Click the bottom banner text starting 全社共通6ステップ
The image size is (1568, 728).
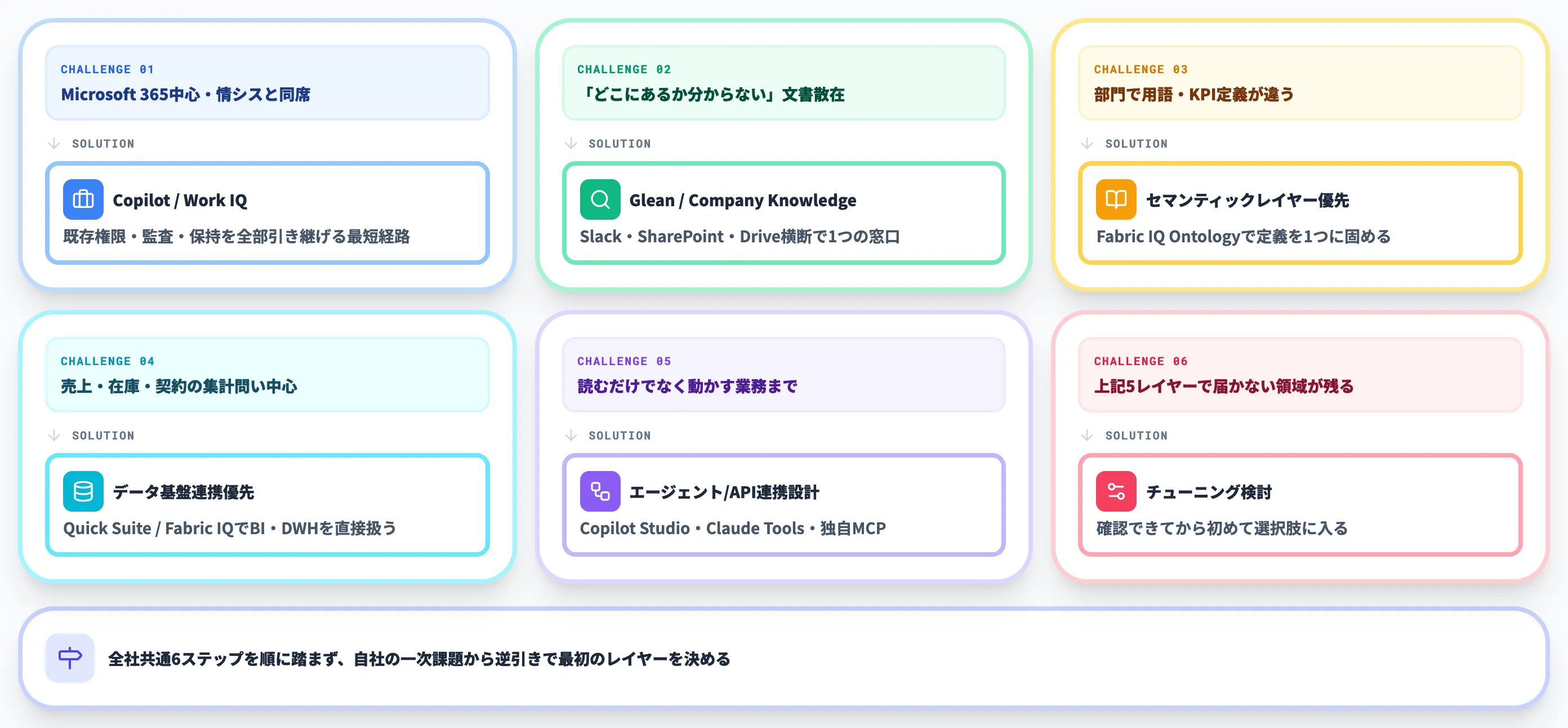pyautogui.click(x=420, y=659)
